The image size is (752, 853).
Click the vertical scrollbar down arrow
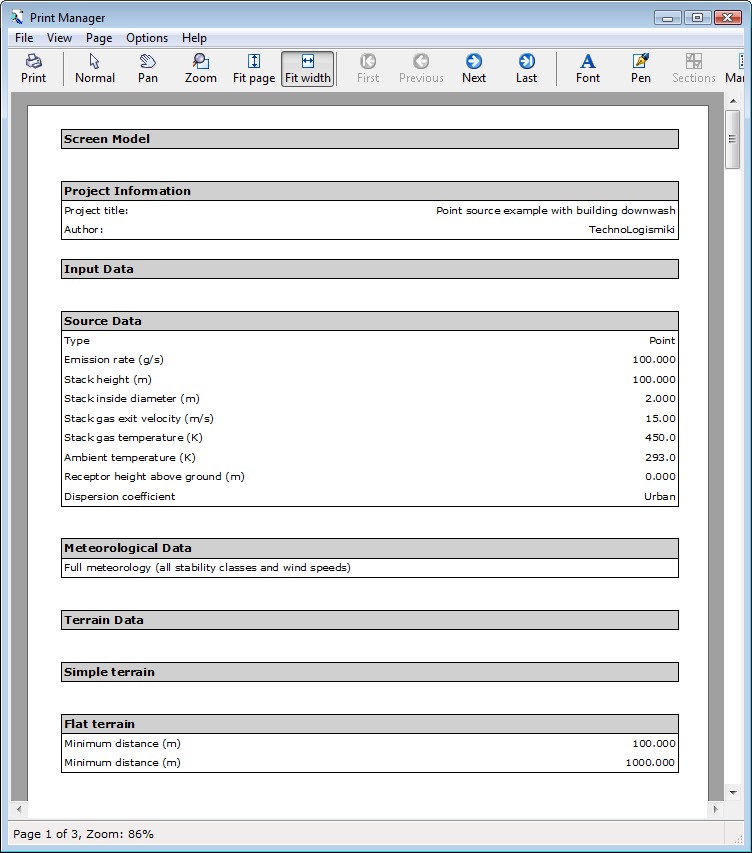(732, 791)
